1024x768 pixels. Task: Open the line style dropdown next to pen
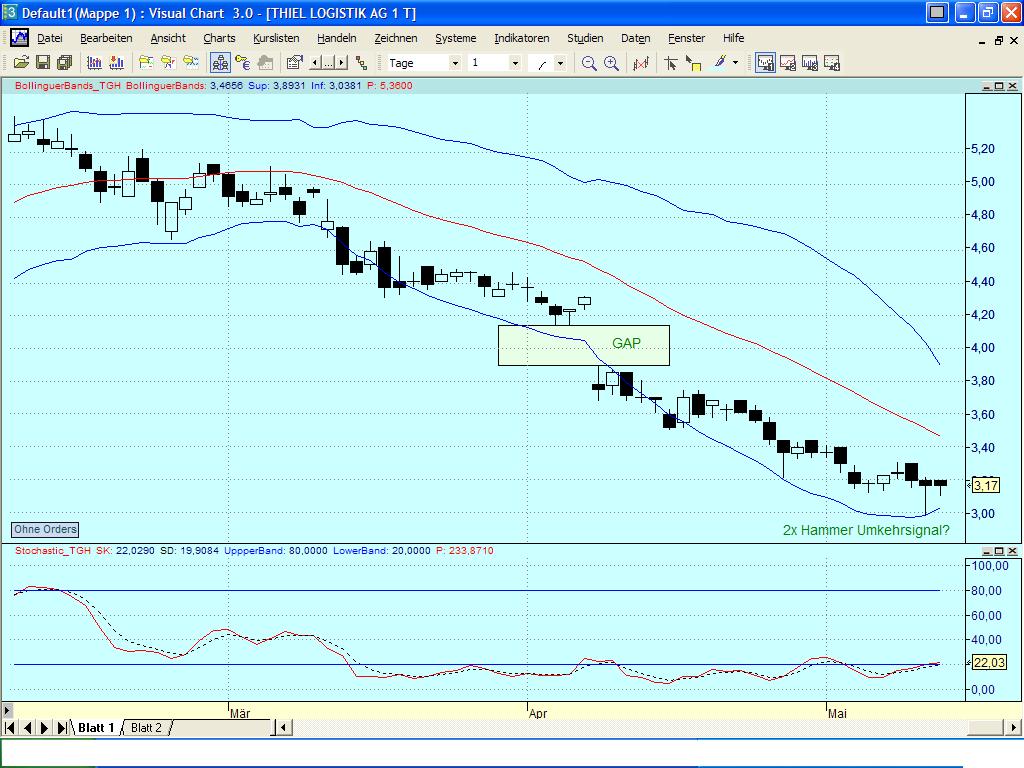(735, 62)
